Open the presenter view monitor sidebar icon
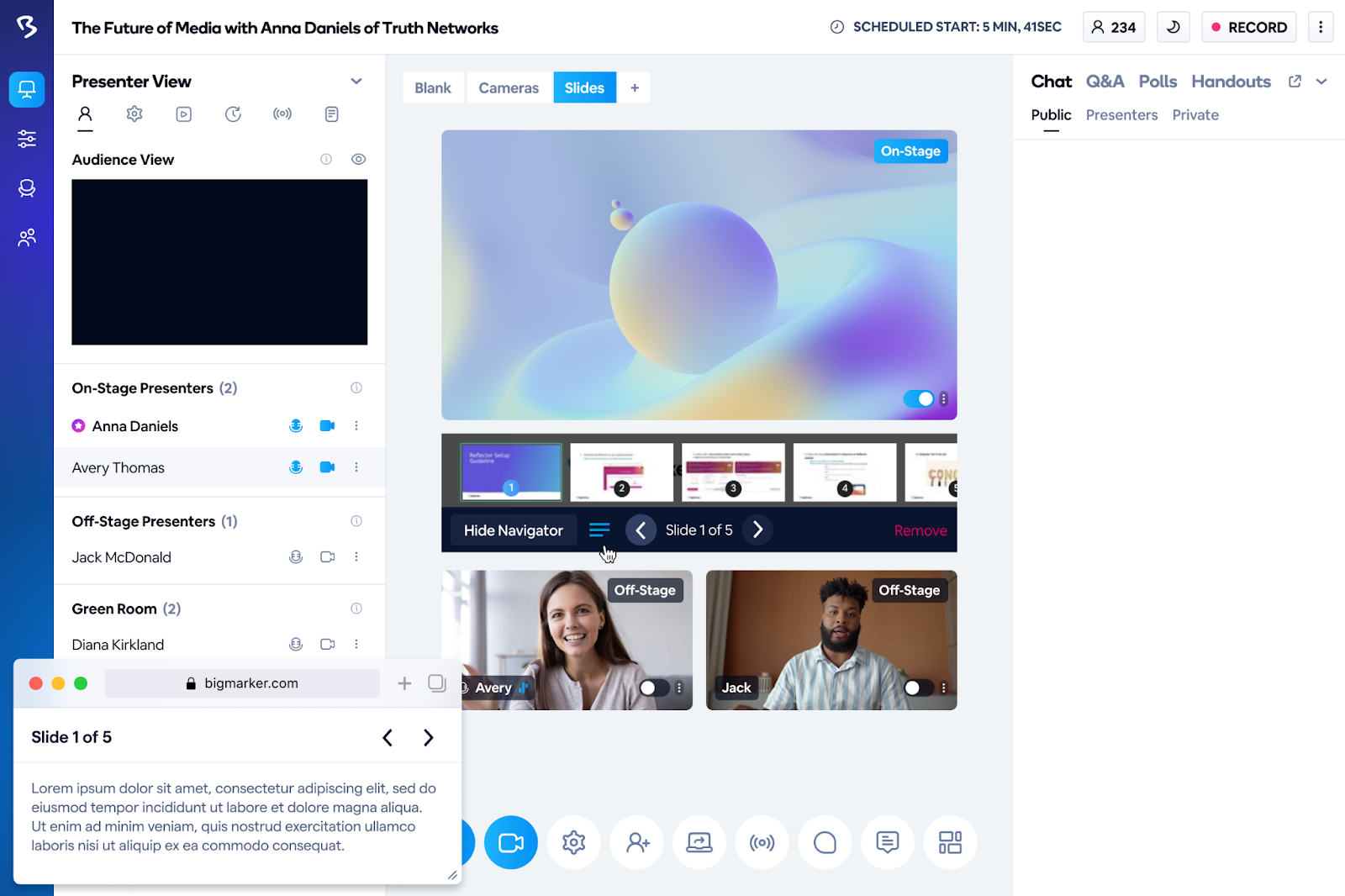 tap(27, 89)
